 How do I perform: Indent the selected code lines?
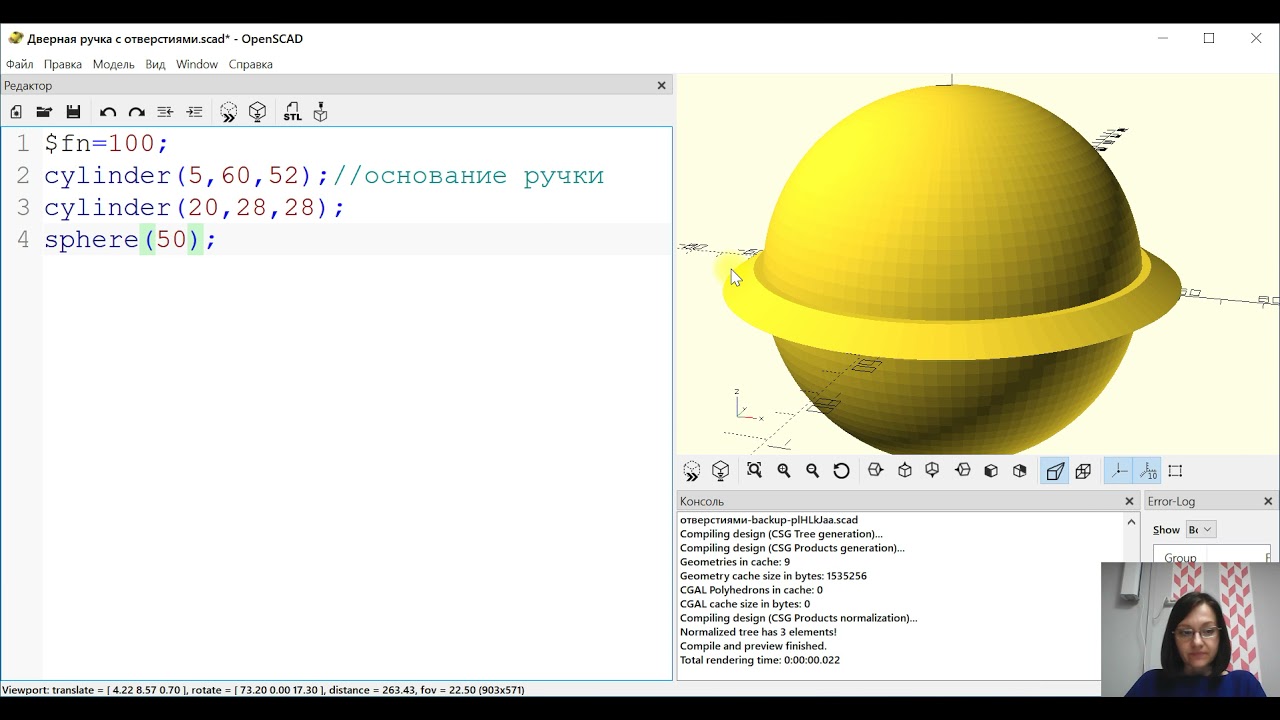click(x=194, y=112)
